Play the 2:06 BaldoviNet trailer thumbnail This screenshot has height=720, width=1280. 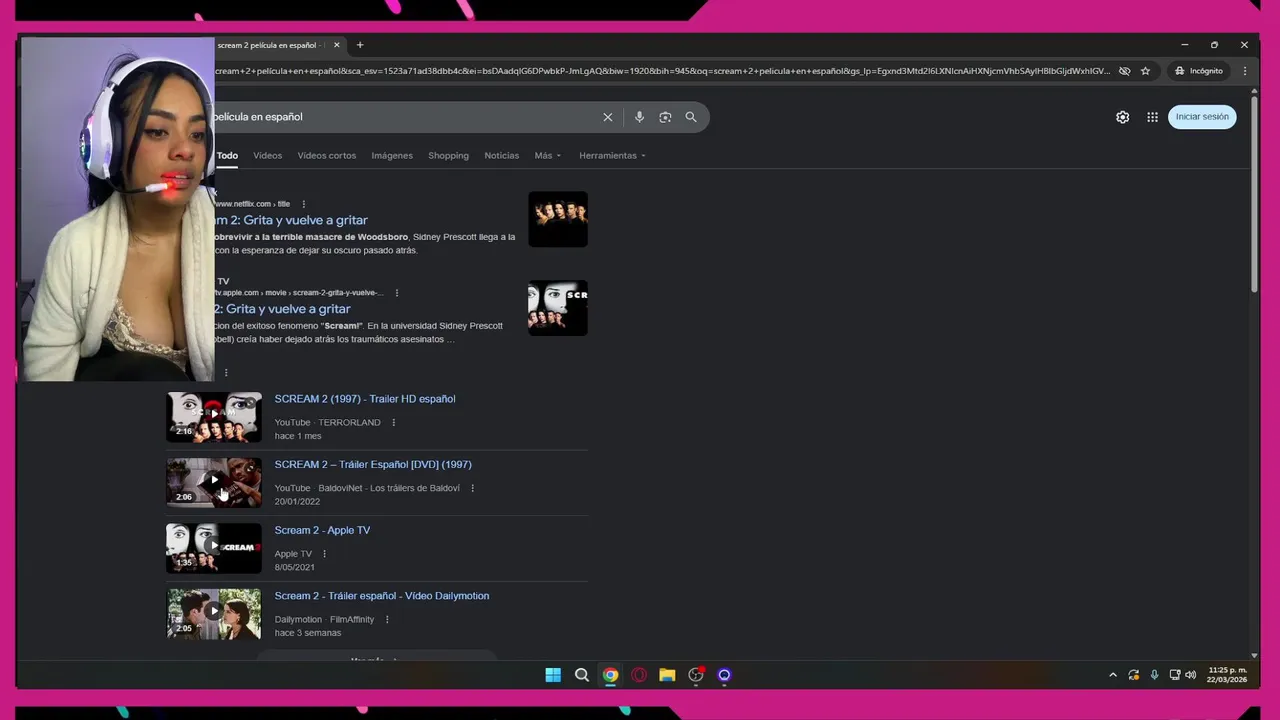pos(214,483)
